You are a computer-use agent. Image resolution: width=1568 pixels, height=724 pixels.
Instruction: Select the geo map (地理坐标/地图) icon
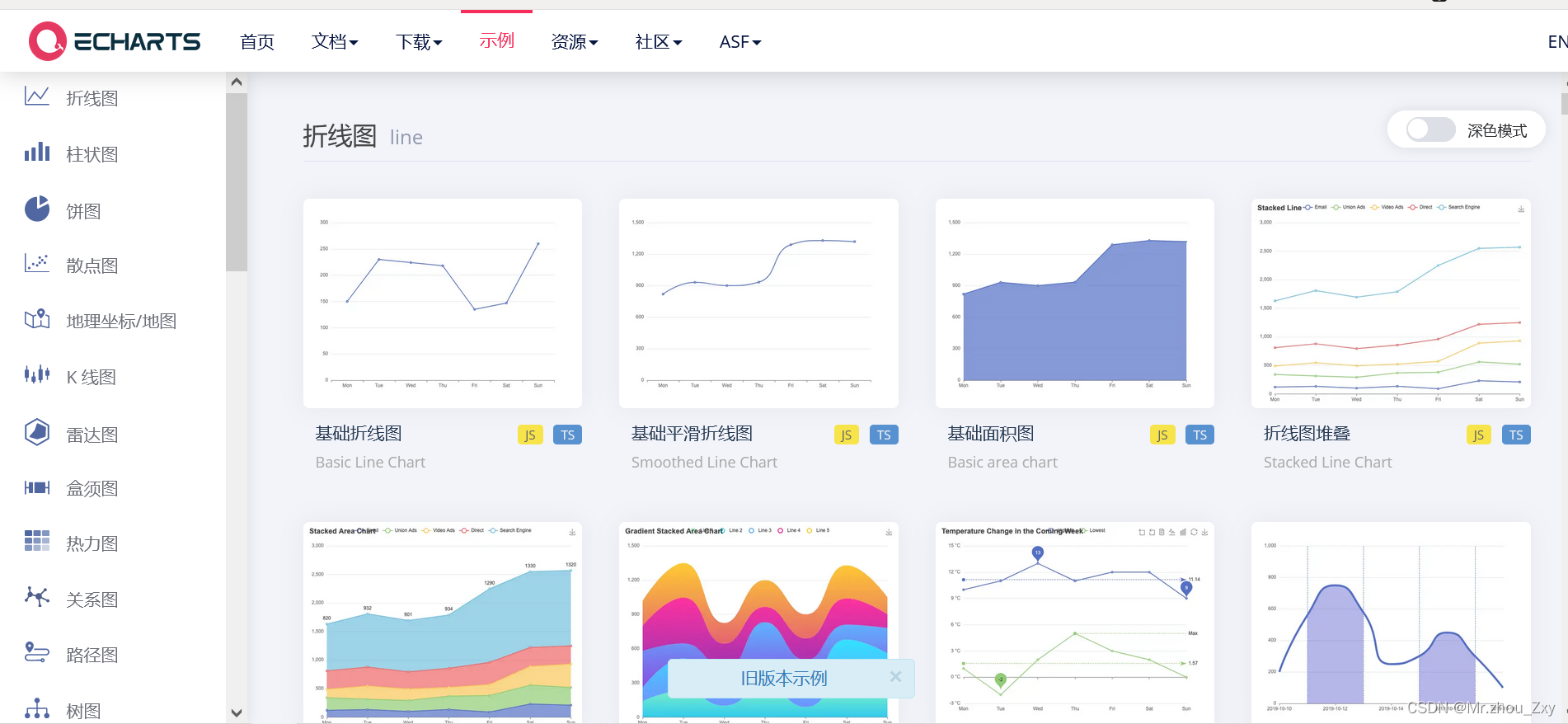point(37,319)
